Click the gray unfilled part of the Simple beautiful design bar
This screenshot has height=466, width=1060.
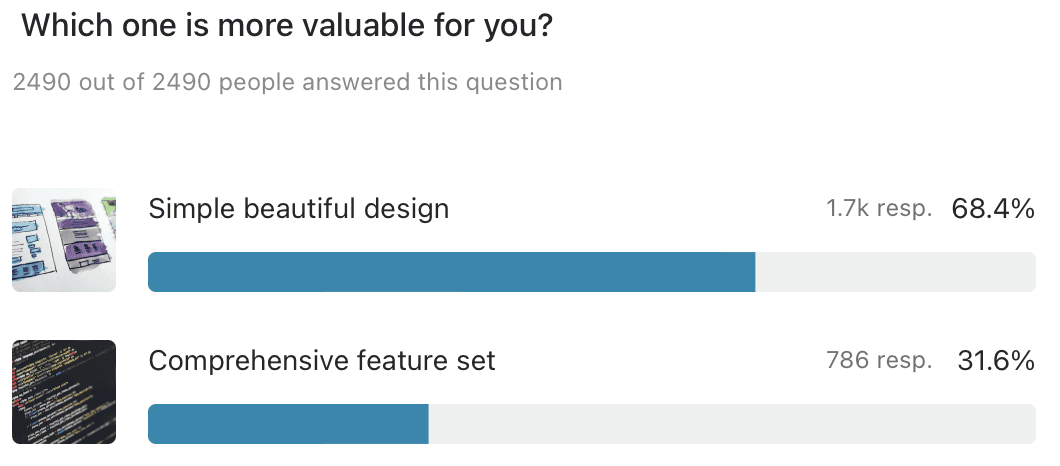coord(895,272)
